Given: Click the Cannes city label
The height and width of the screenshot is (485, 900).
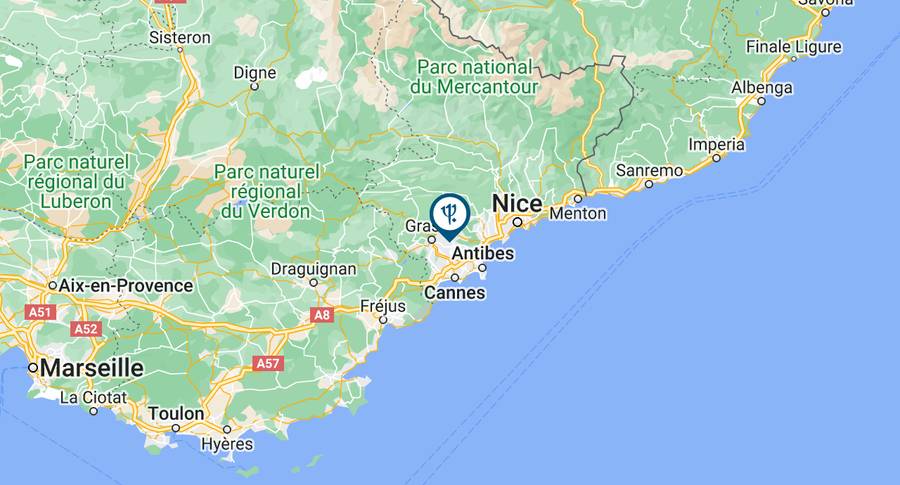Looking at the screenshot, I should tap(455, 293).
